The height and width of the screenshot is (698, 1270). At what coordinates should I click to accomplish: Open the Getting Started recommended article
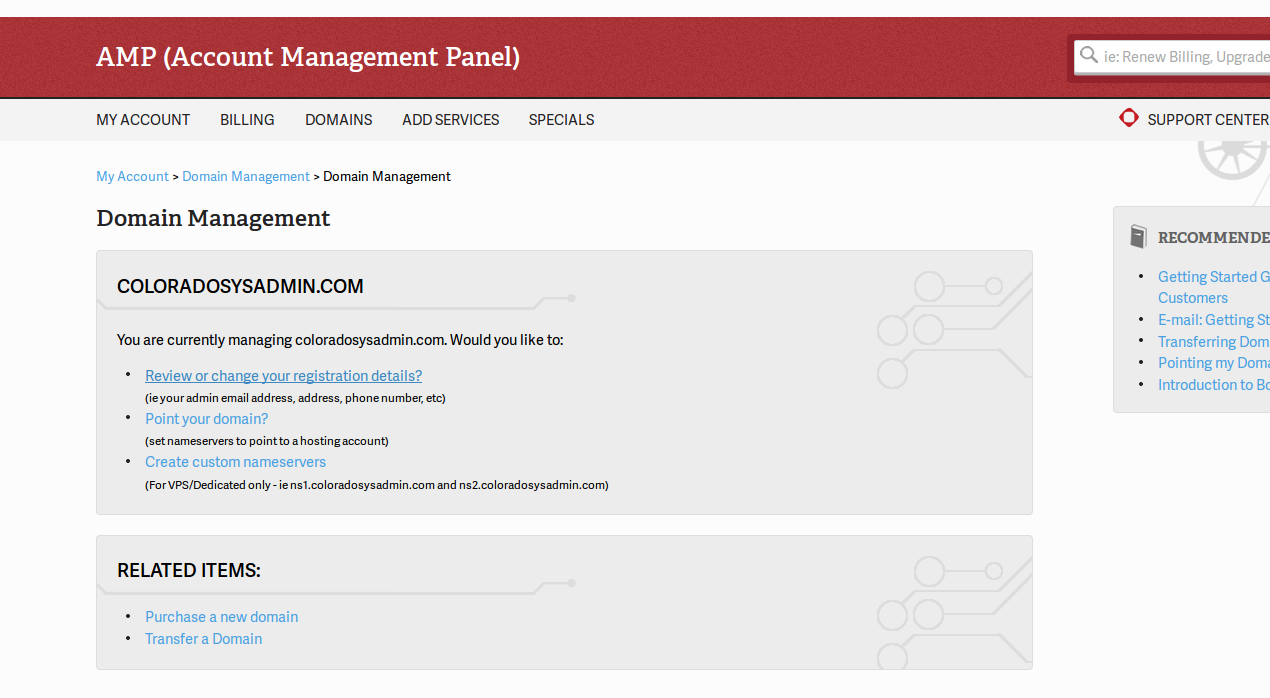click(x=1212, y=277)
